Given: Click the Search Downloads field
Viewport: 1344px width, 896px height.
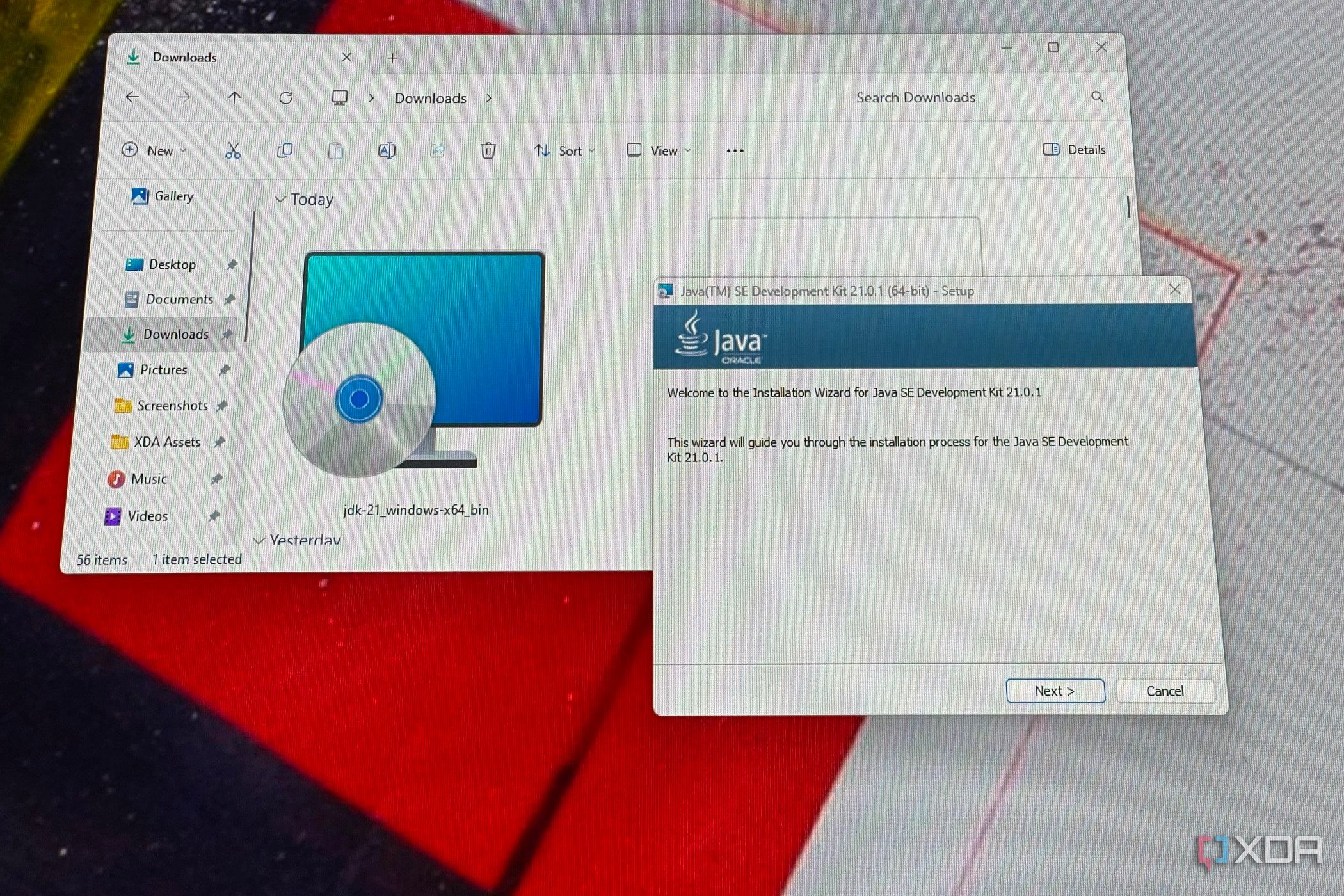Looking at the screenshot, I should coord(915,98).
